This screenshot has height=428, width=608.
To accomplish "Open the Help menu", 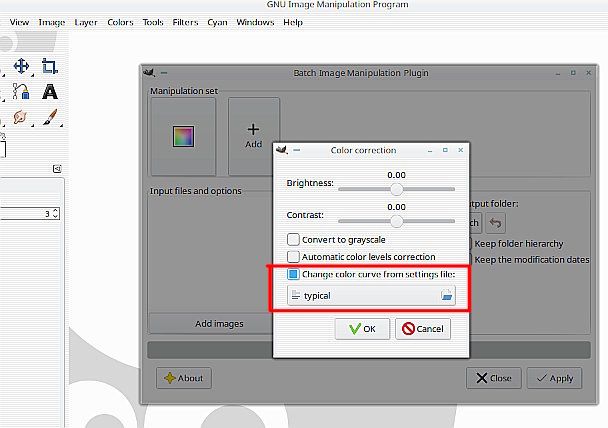I will tap(293, 22).
